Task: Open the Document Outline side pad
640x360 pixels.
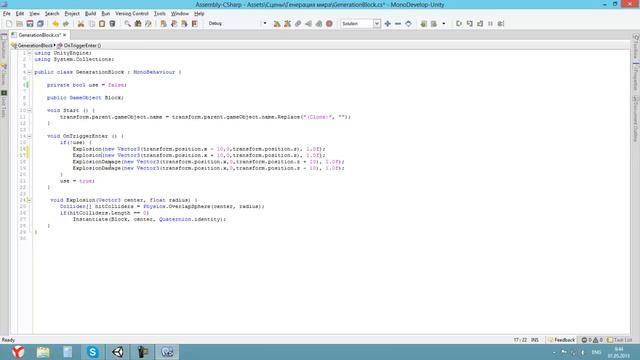Action: click(x=636, y=119)
